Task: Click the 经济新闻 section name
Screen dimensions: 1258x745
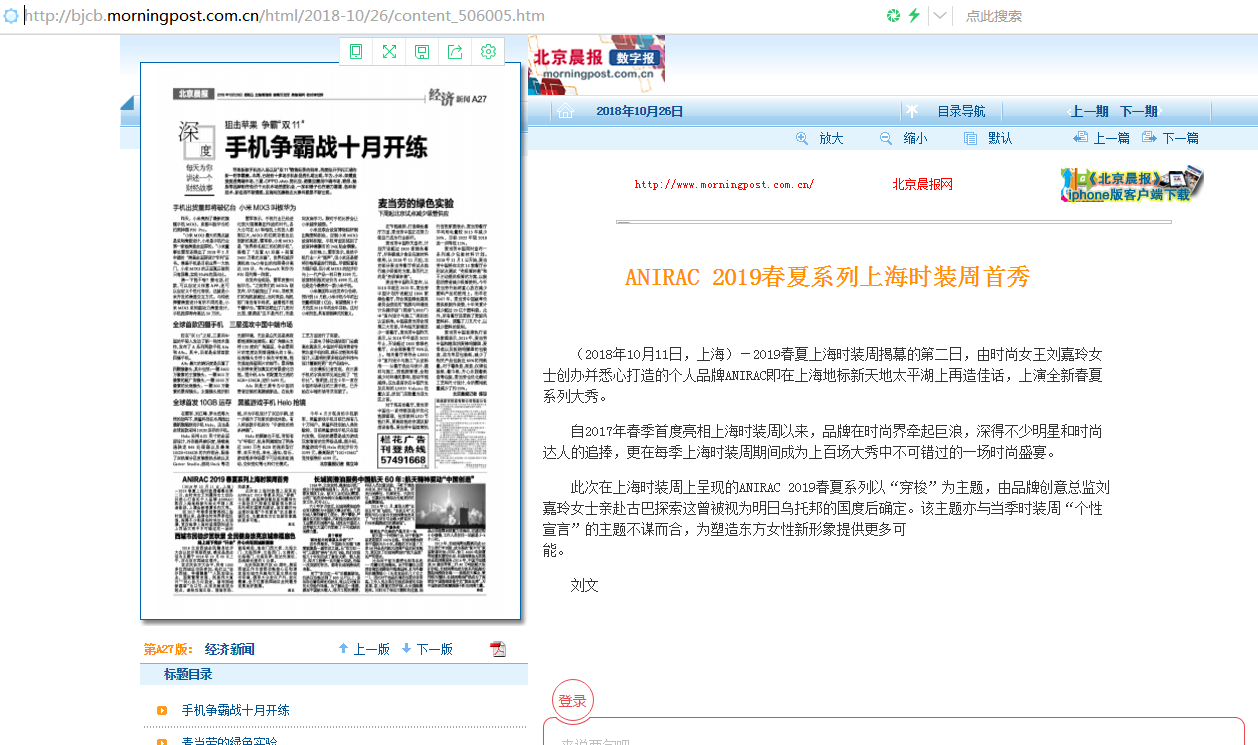Action: click(230, 649)
